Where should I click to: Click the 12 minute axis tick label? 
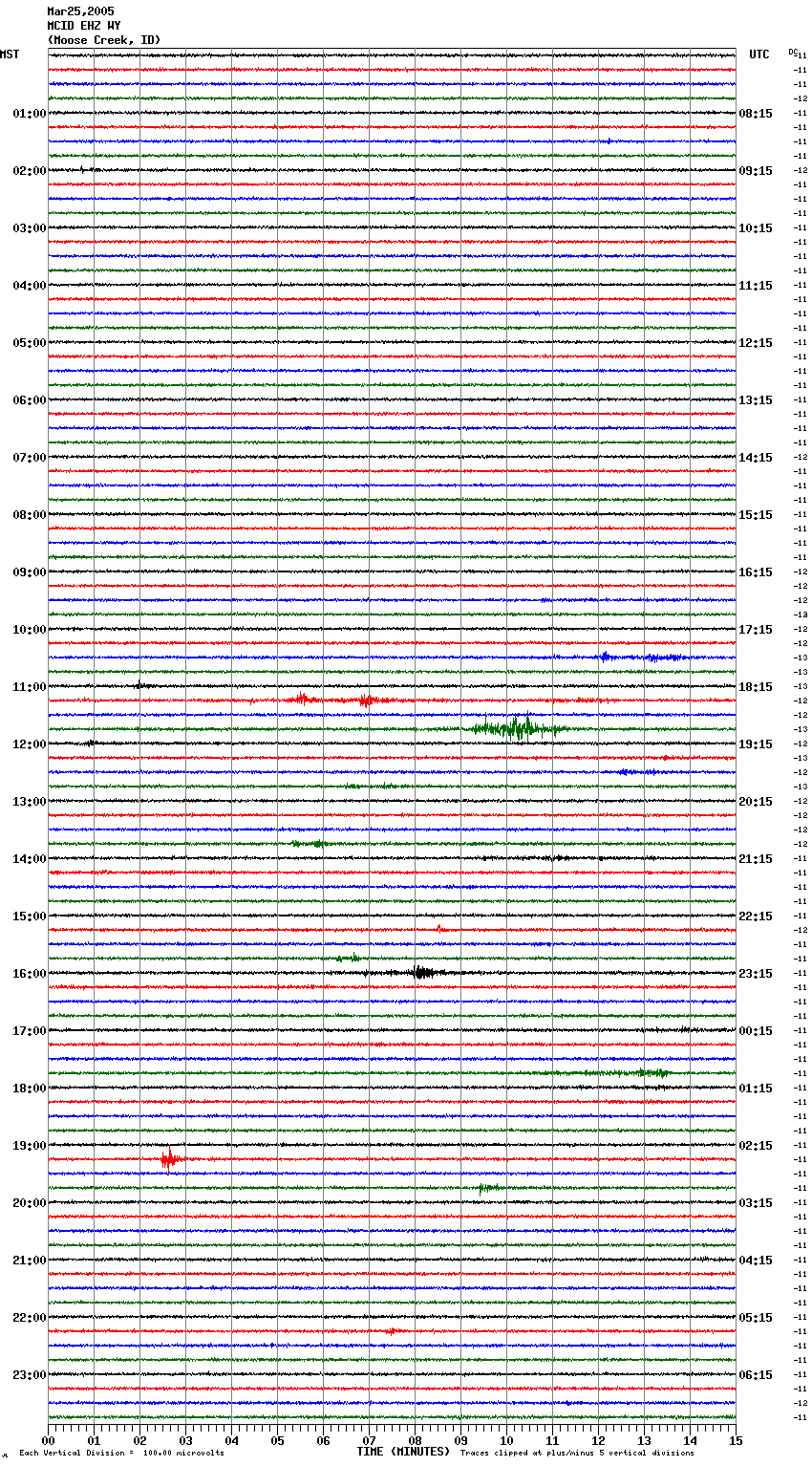pos(598,1440)
